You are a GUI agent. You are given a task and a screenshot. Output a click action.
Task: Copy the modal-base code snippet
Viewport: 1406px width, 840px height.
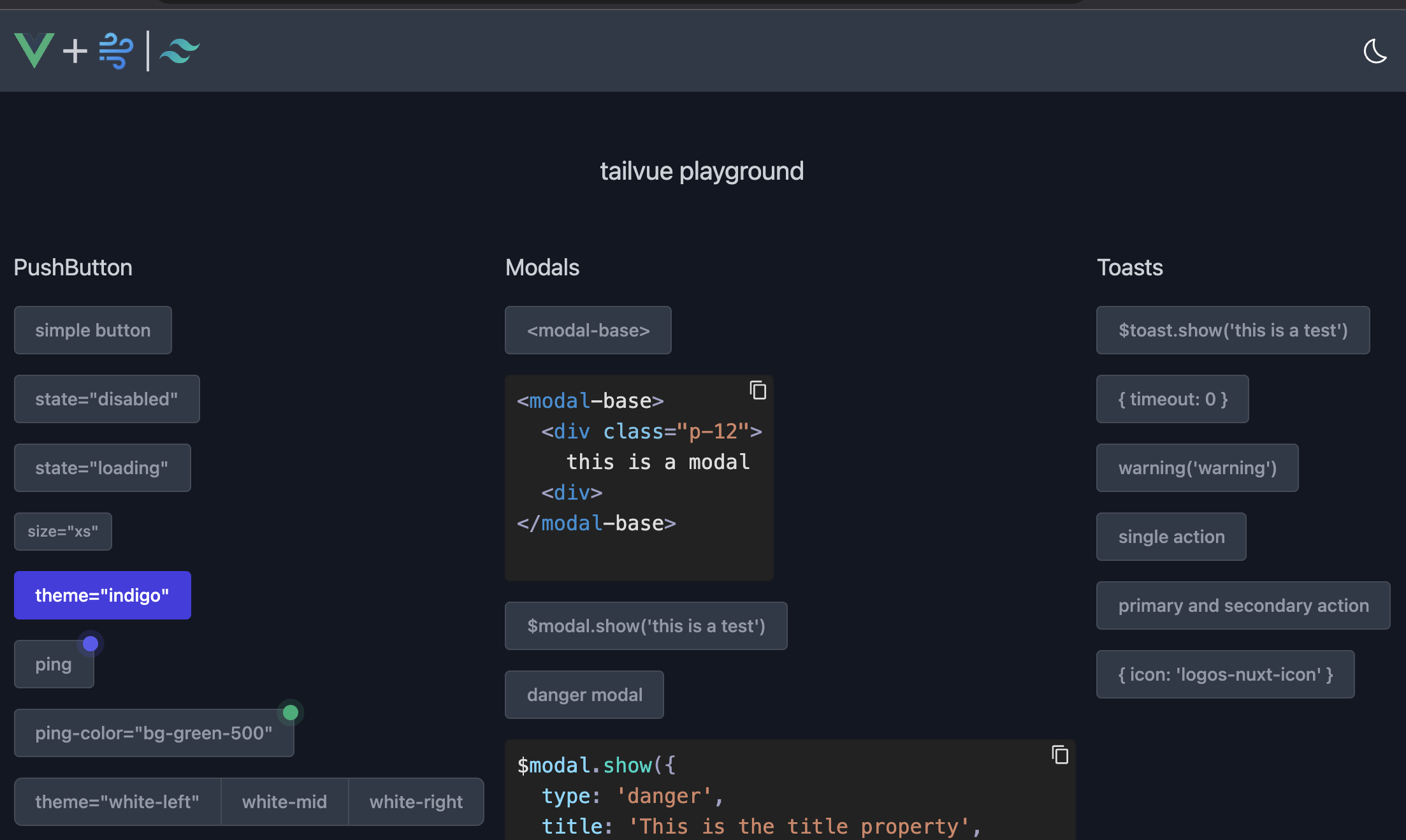coord(757,390)
